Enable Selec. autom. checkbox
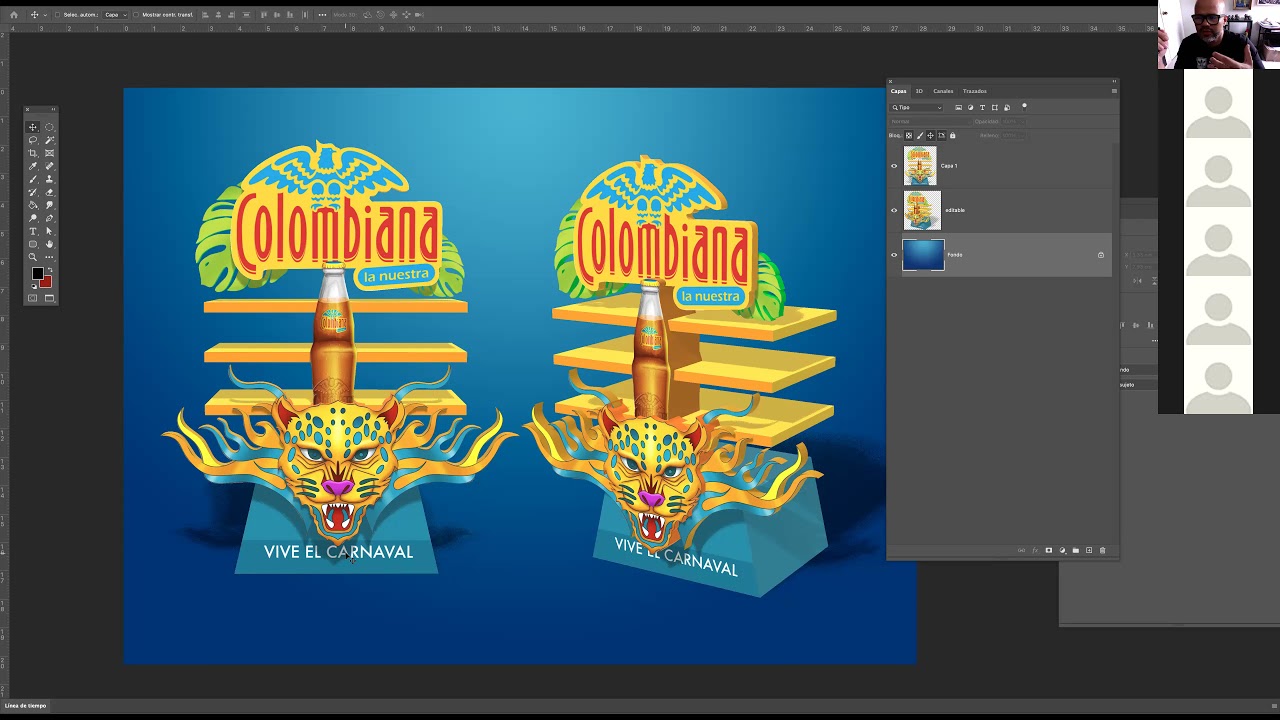 point(57,15)
